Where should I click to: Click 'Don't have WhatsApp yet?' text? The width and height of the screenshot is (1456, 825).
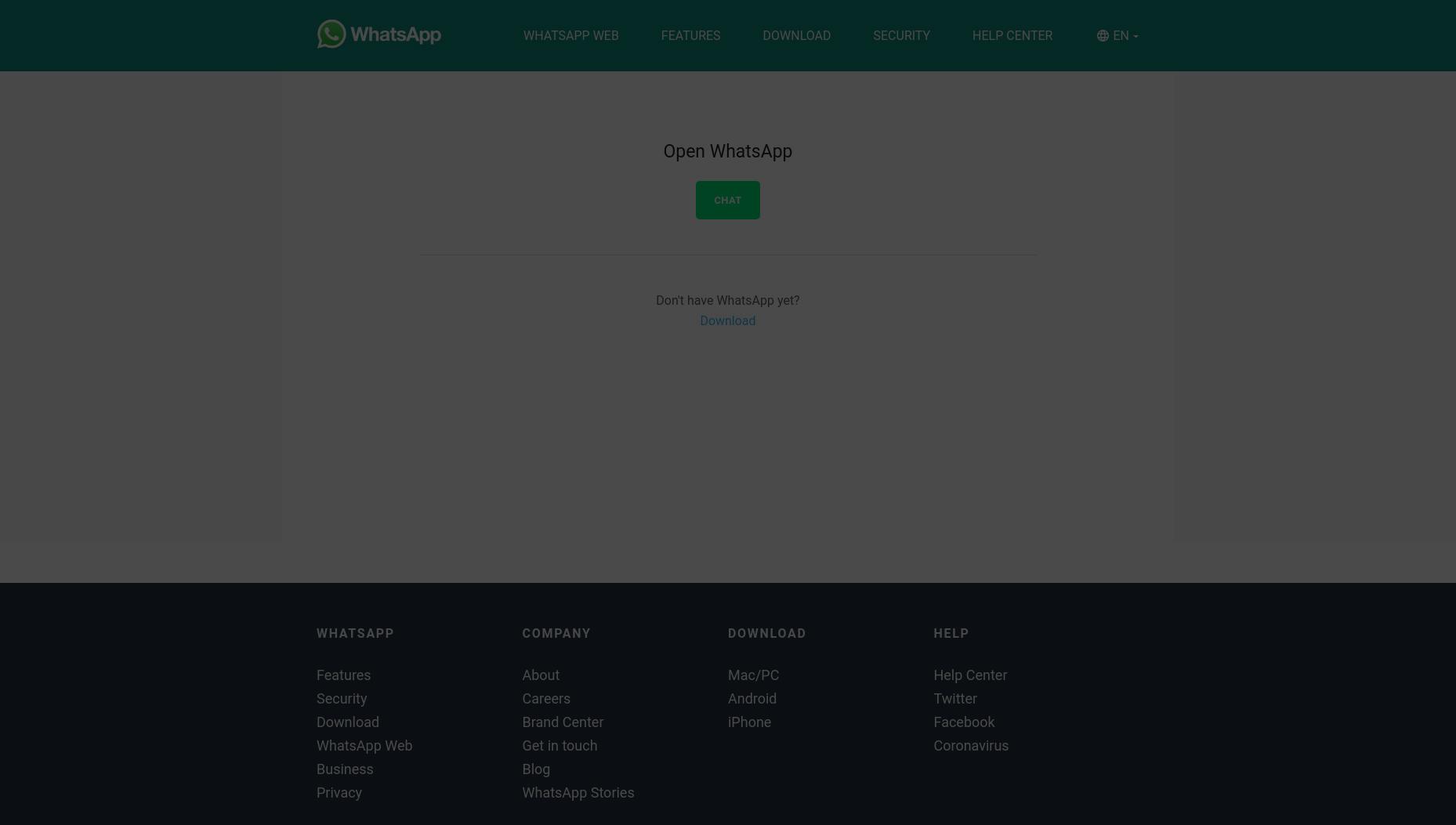(x=727, y=301)
